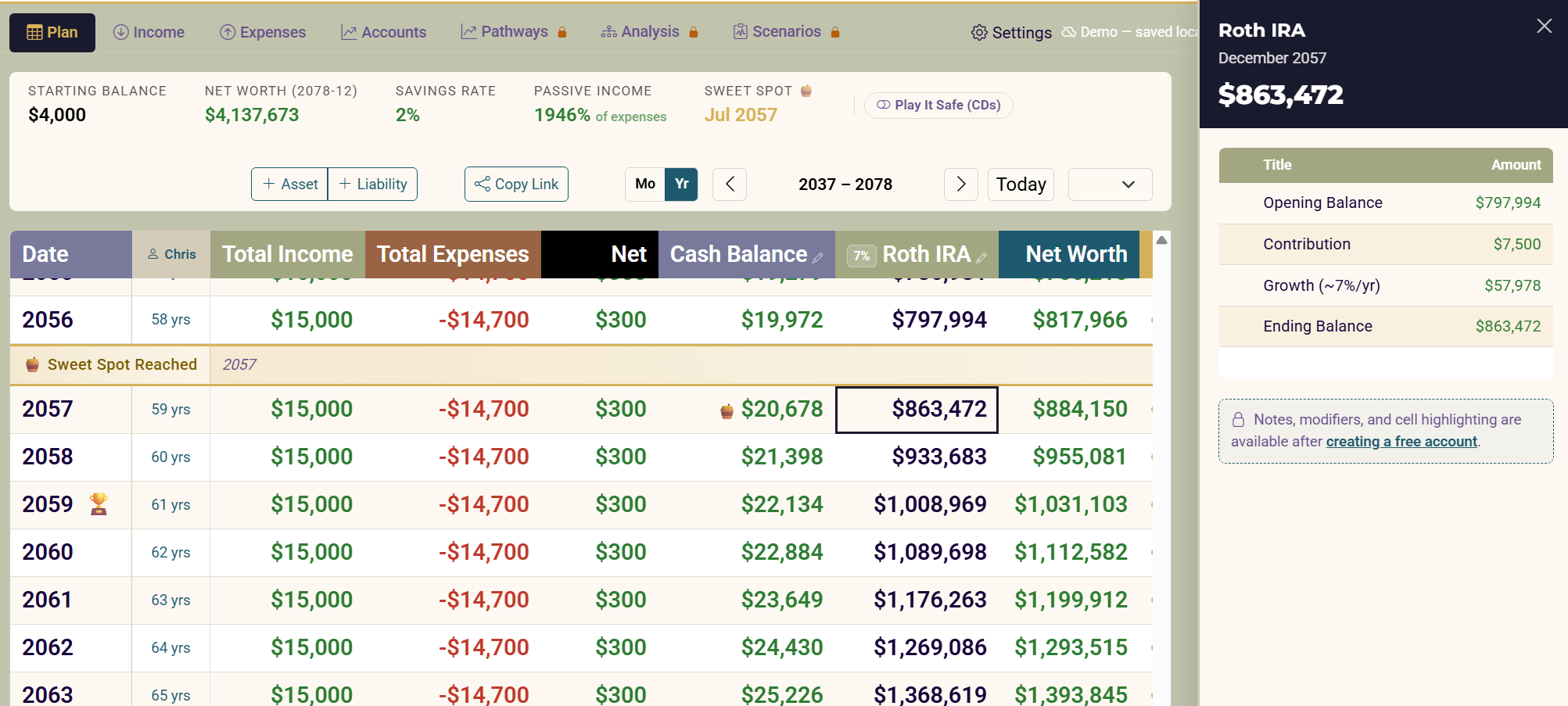Click the cloud icon next to Demo saved
The height and width of the screenshot is (706, 1568).
pos(1069,32)
